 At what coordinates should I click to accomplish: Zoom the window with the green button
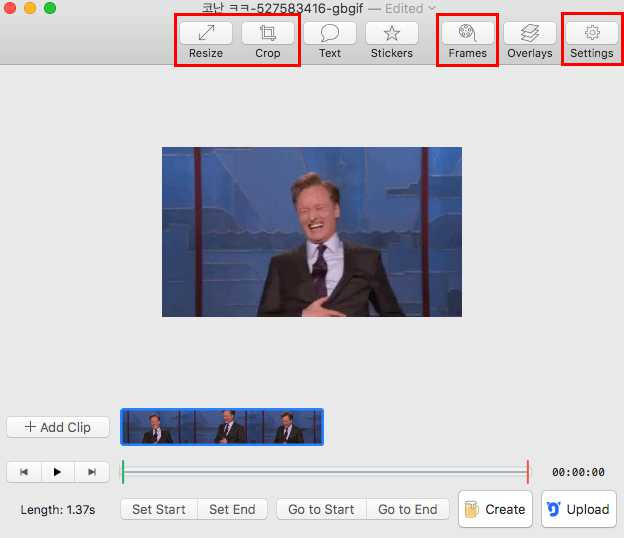[x=50, y=8]
